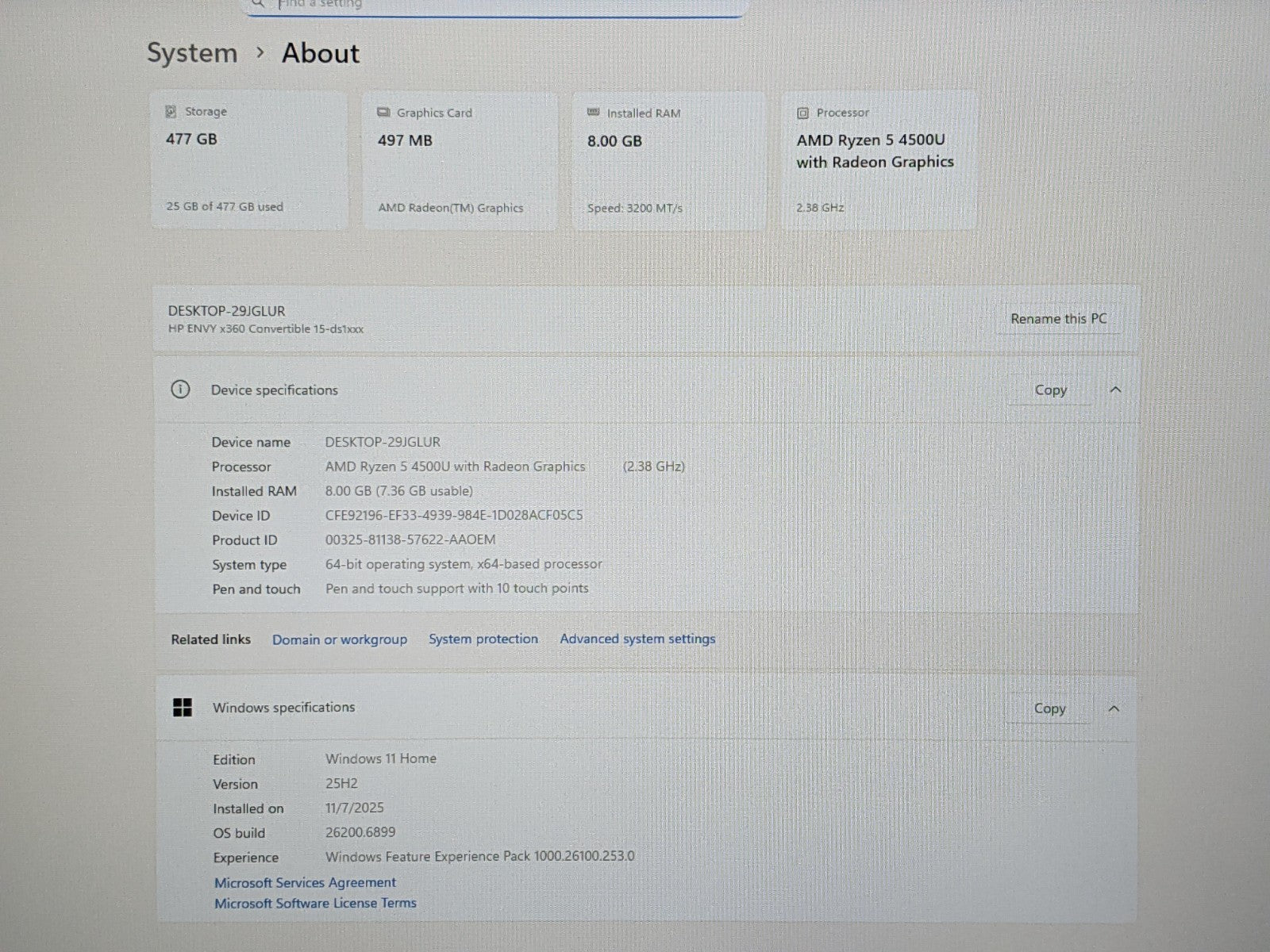Collapse the Device specifications section
The width and height of the screenshot is (1270, 952).
point(1115,390)
